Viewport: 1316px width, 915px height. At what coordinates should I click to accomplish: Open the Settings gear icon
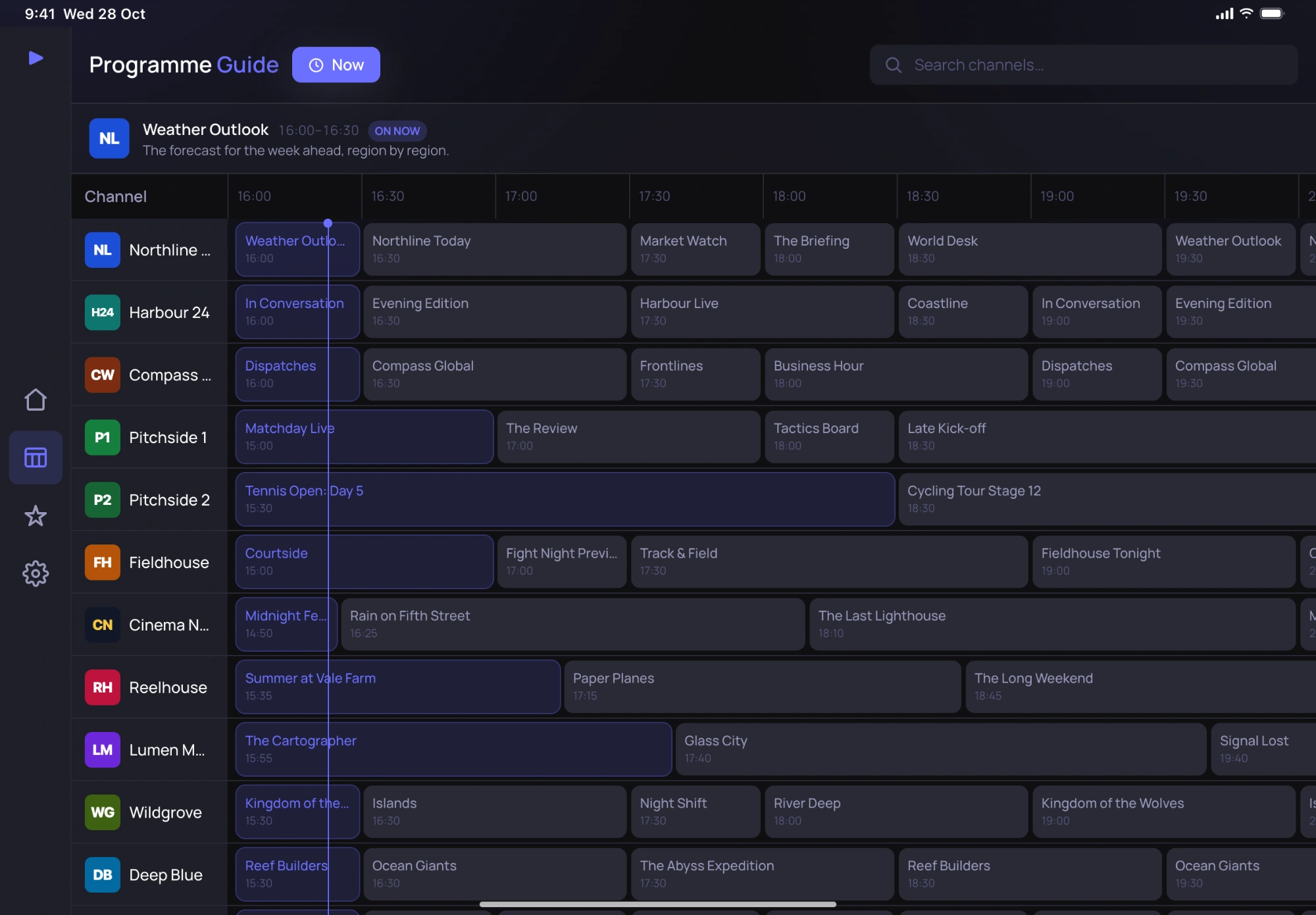tap(36, 573)
